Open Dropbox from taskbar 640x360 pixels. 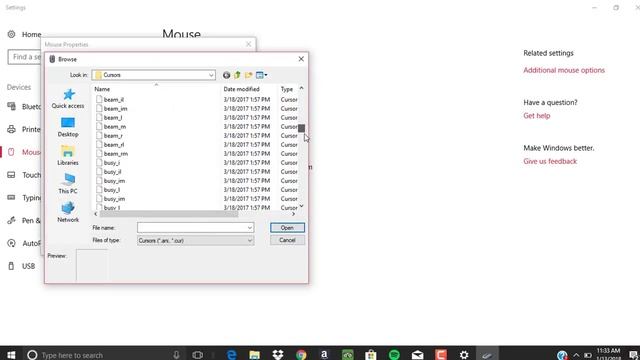[x=278, y=355]
